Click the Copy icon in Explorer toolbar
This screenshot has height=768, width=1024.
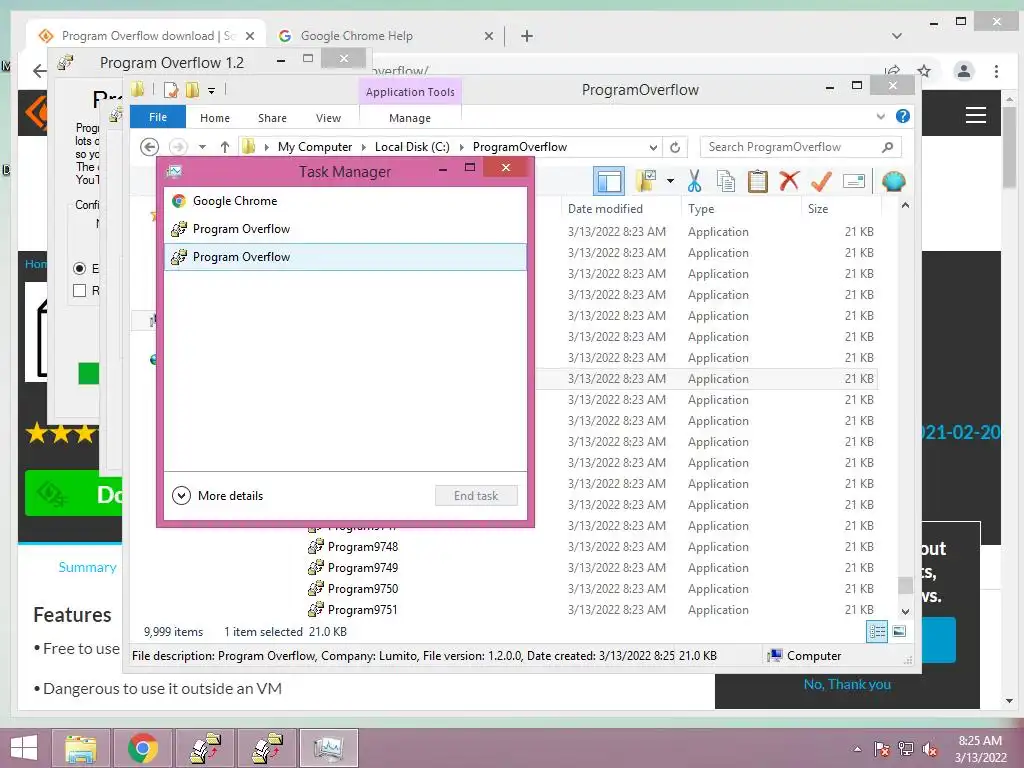726,181
